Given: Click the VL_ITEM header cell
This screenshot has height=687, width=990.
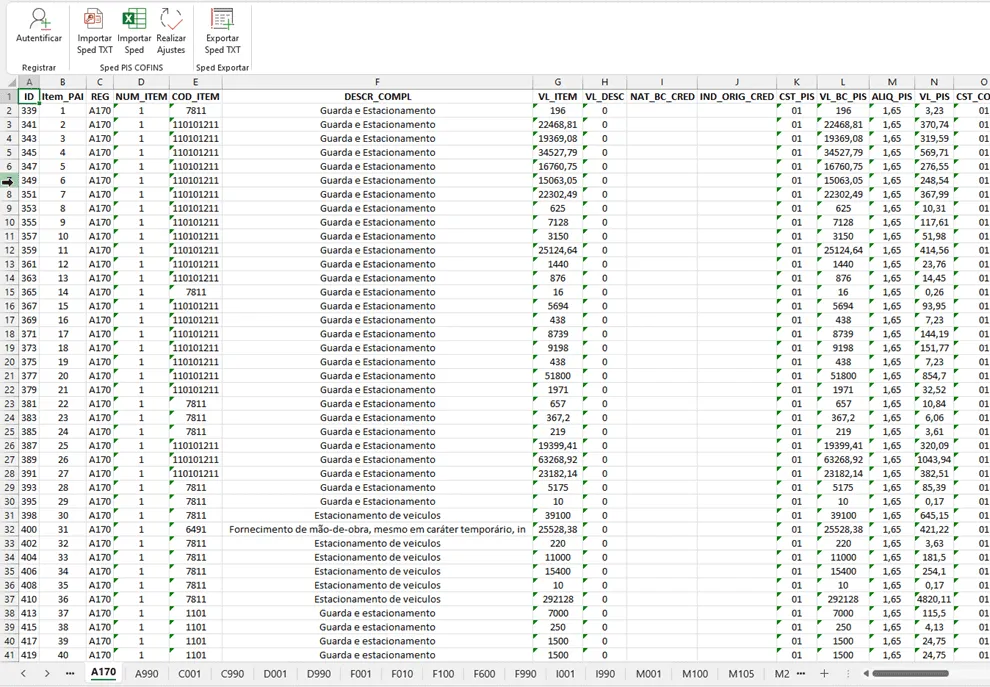Looking at the screenshot, I should (x=558, y=97).
